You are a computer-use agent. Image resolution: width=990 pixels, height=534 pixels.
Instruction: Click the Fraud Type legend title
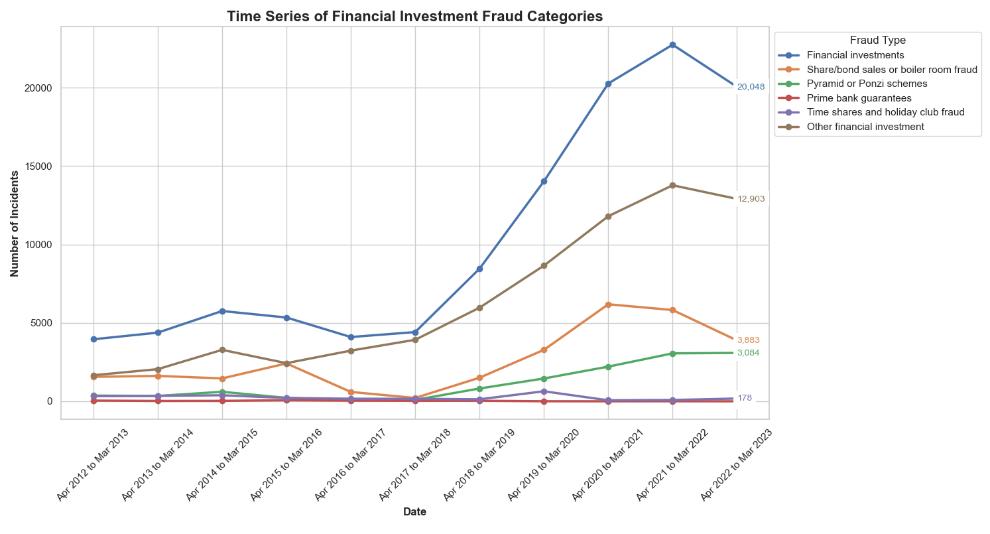click(878, 40)
